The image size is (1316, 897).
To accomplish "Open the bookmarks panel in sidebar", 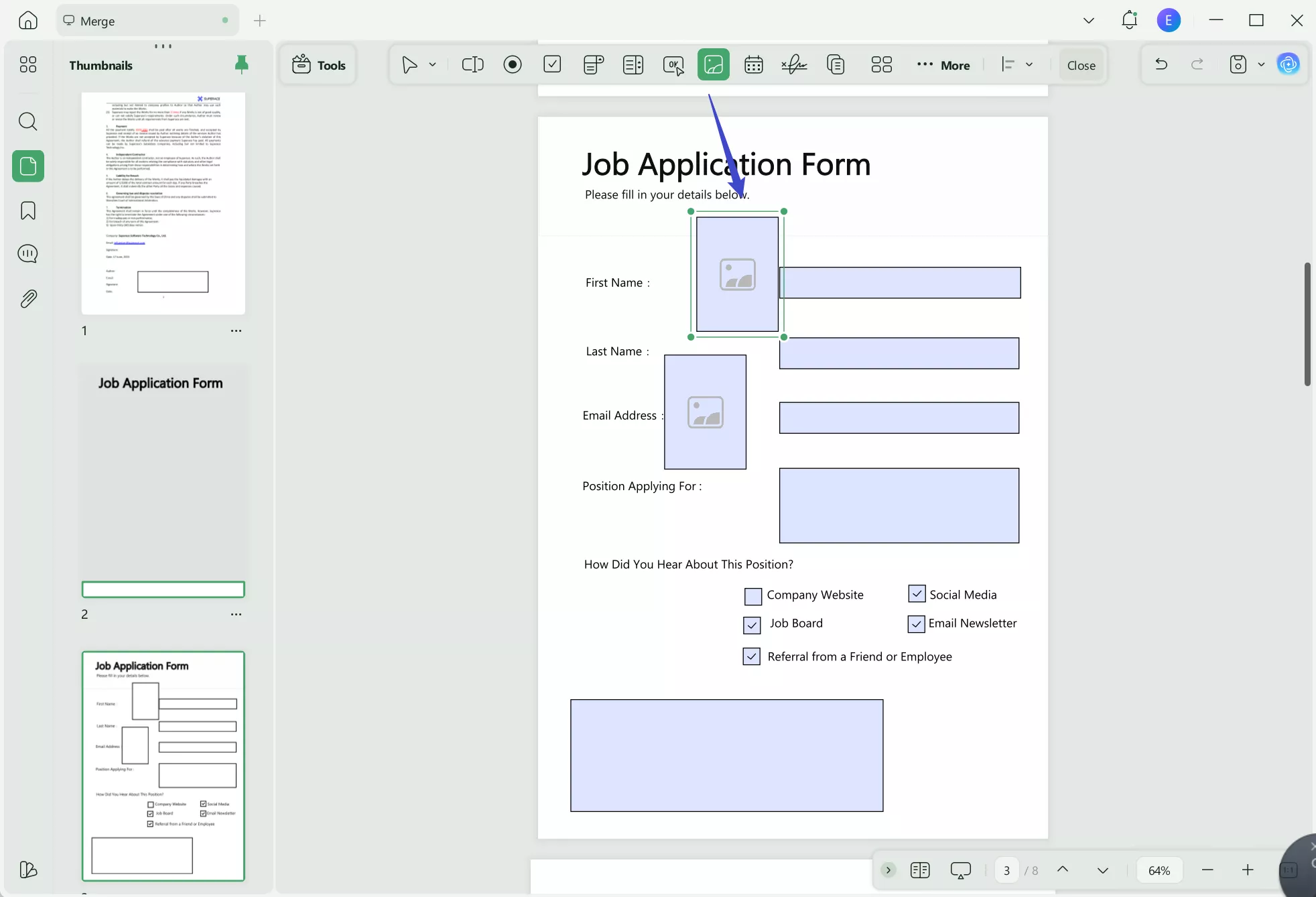I will point(28,211).
